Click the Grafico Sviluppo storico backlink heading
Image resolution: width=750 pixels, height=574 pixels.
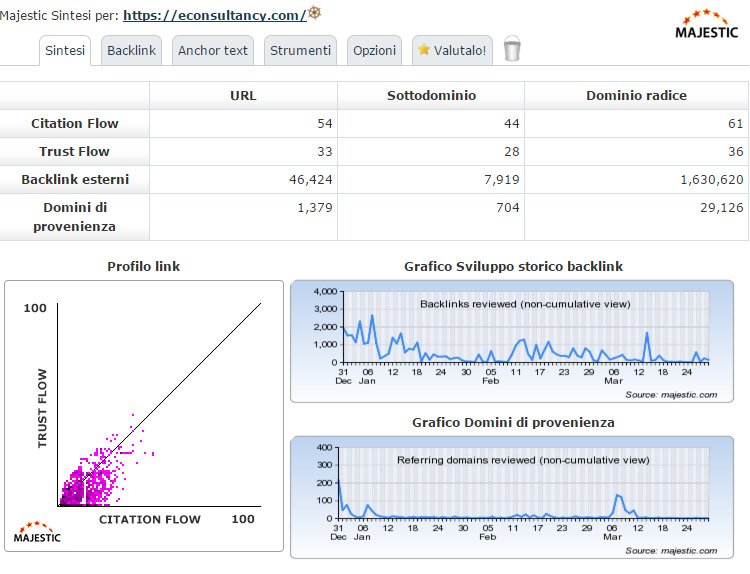tap(513, 266)
